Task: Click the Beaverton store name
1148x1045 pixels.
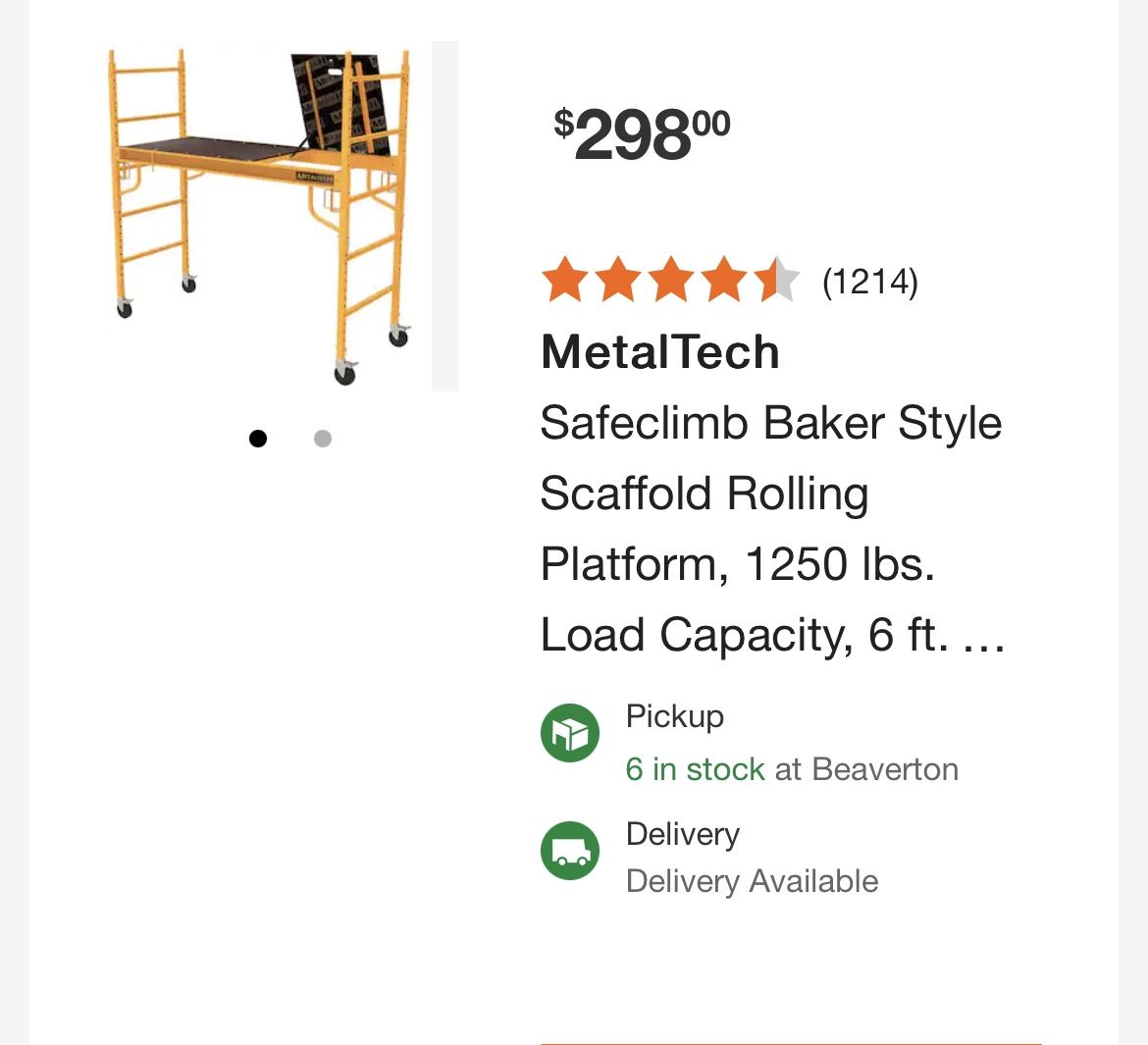Action: click(885, 769)
